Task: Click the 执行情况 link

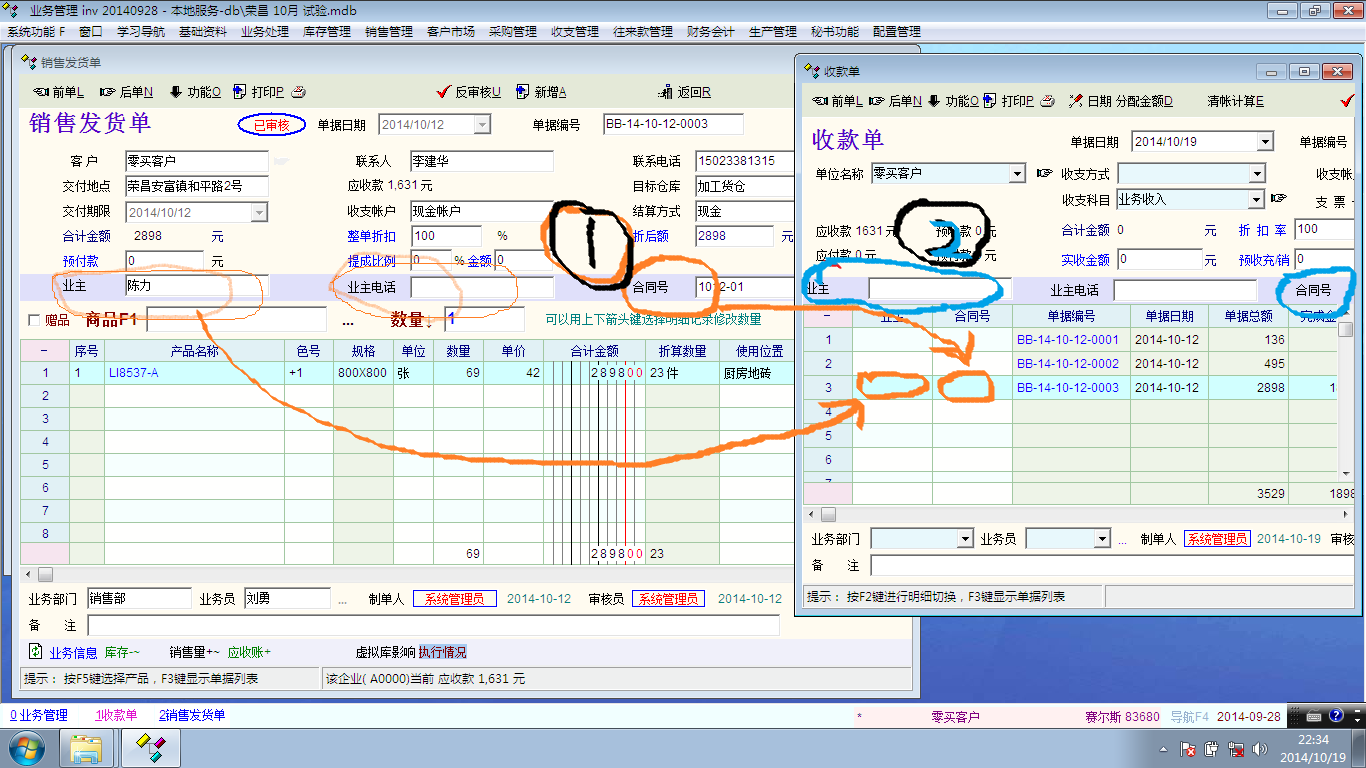Action: (442, 652)
